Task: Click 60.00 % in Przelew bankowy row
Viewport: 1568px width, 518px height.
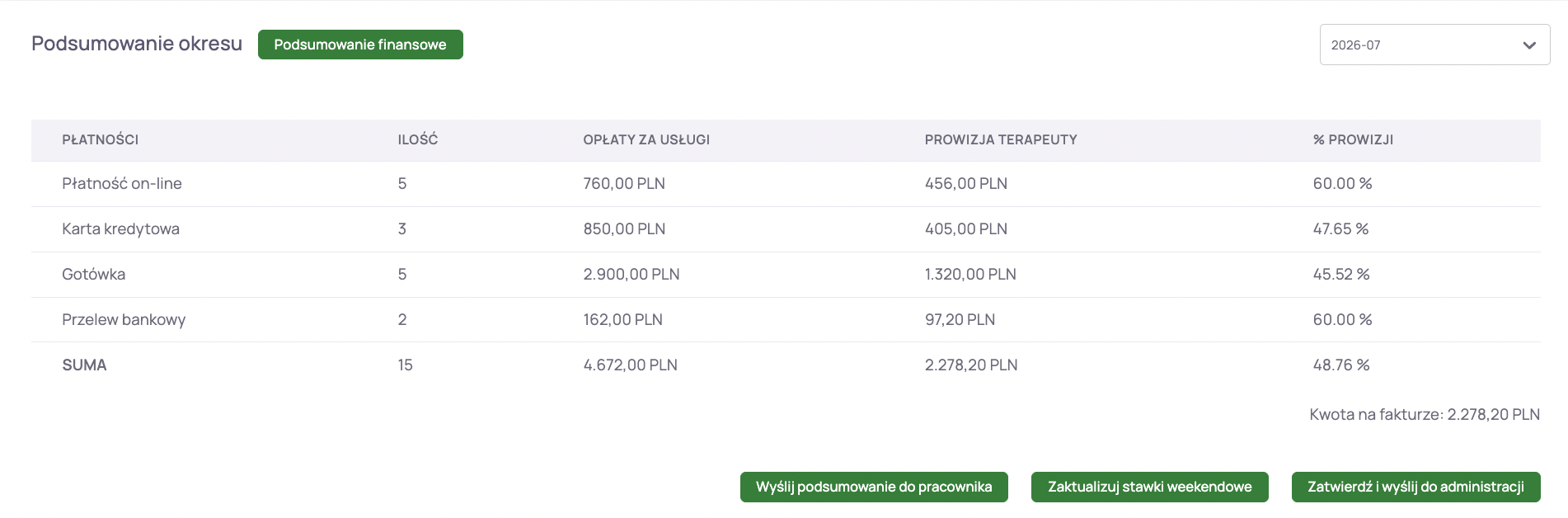Action: coord(1342,320)
